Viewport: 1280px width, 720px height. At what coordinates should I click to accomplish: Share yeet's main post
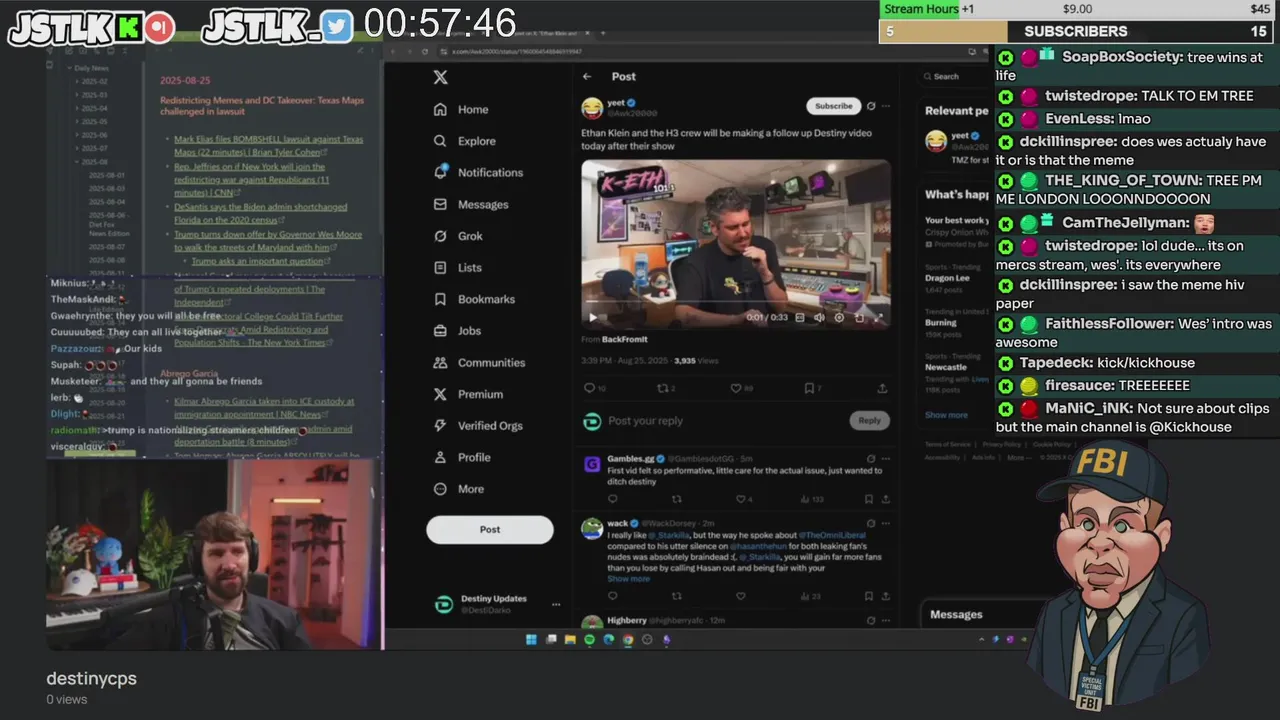(x=882, y=388)
